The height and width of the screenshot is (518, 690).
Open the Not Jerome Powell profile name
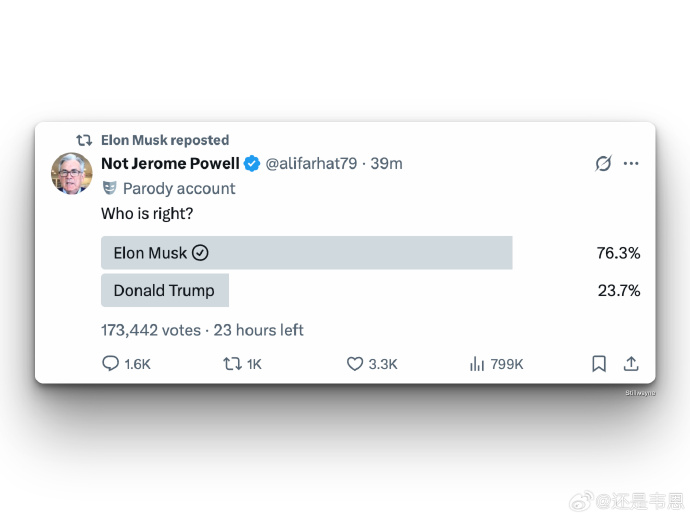pyautogui.click(x=170, y=163)
